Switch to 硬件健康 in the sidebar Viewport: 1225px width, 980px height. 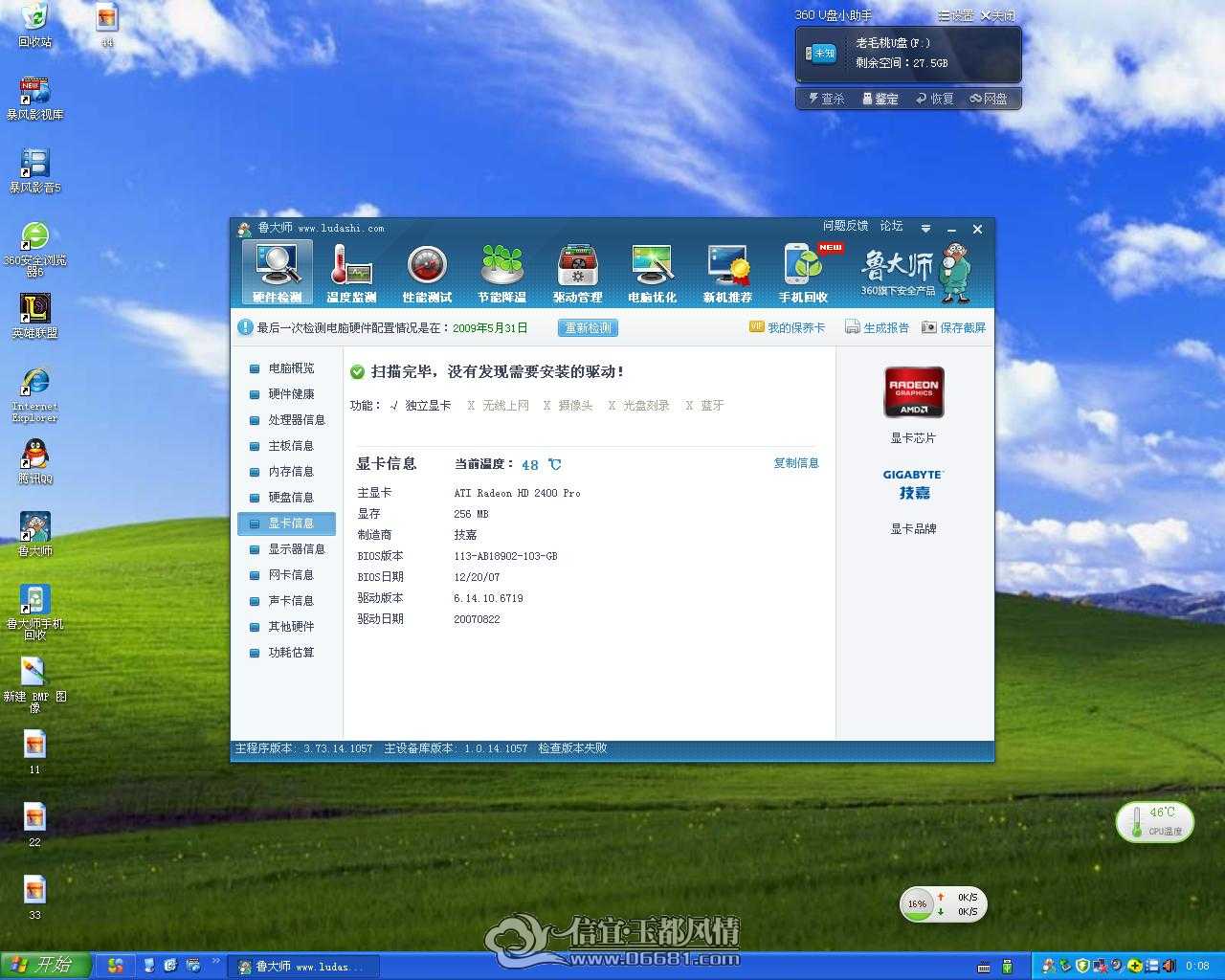[291, 394]
